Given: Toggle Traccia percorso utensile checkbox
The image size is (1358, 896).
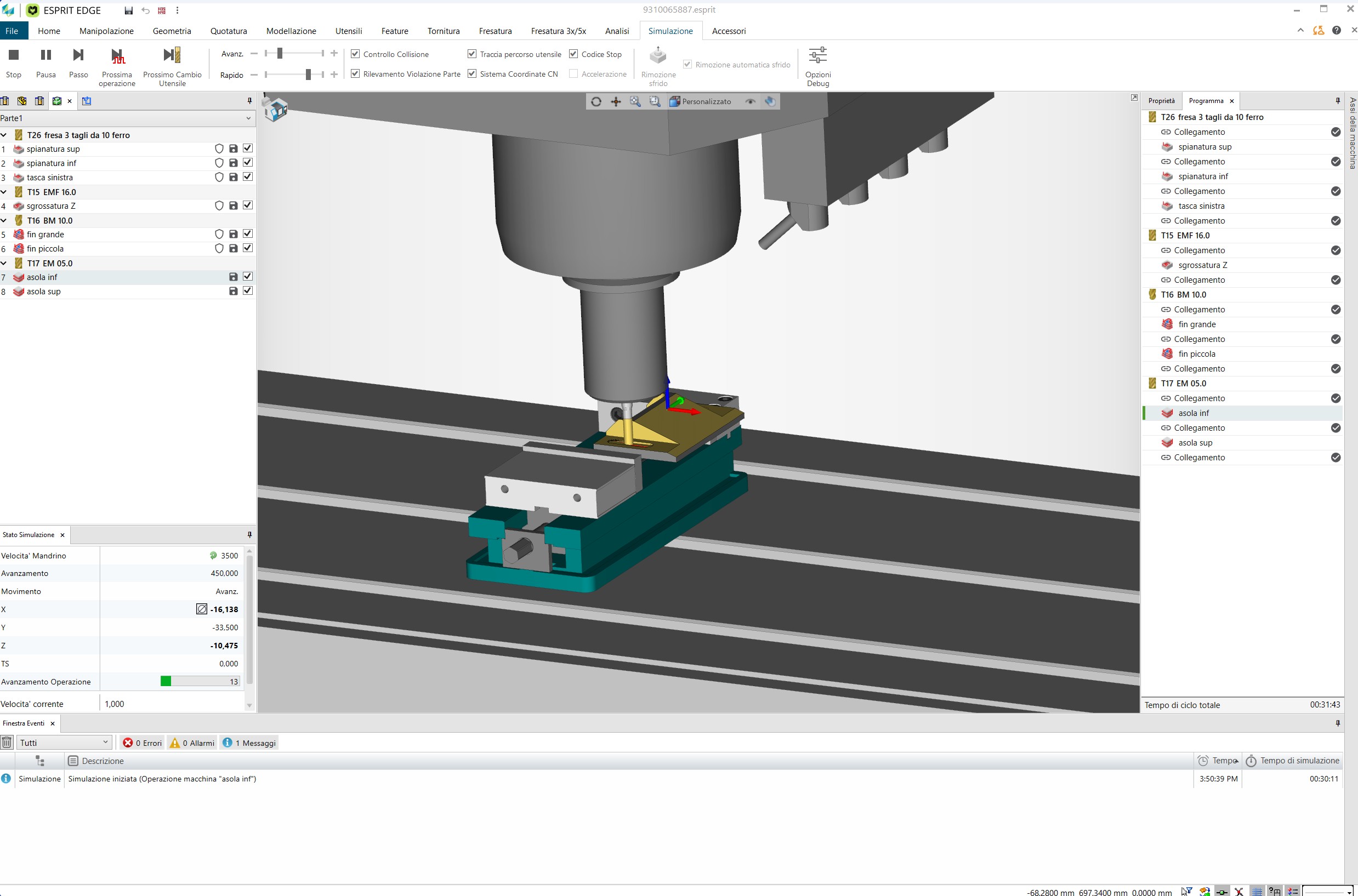Looking at the screenshot, I should (472, 54).
